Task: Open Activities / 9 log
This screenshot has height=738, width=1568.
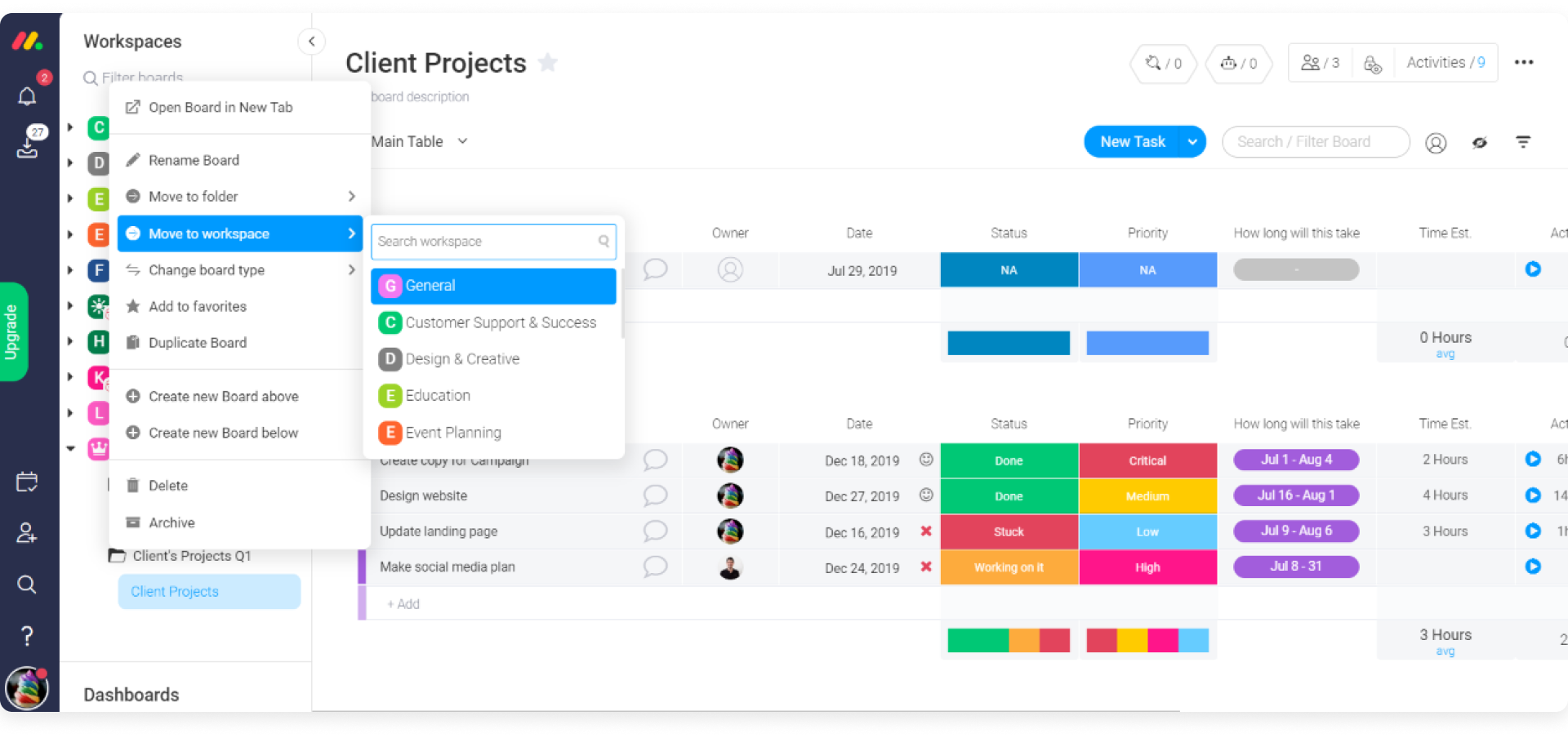Action: 1445,62
